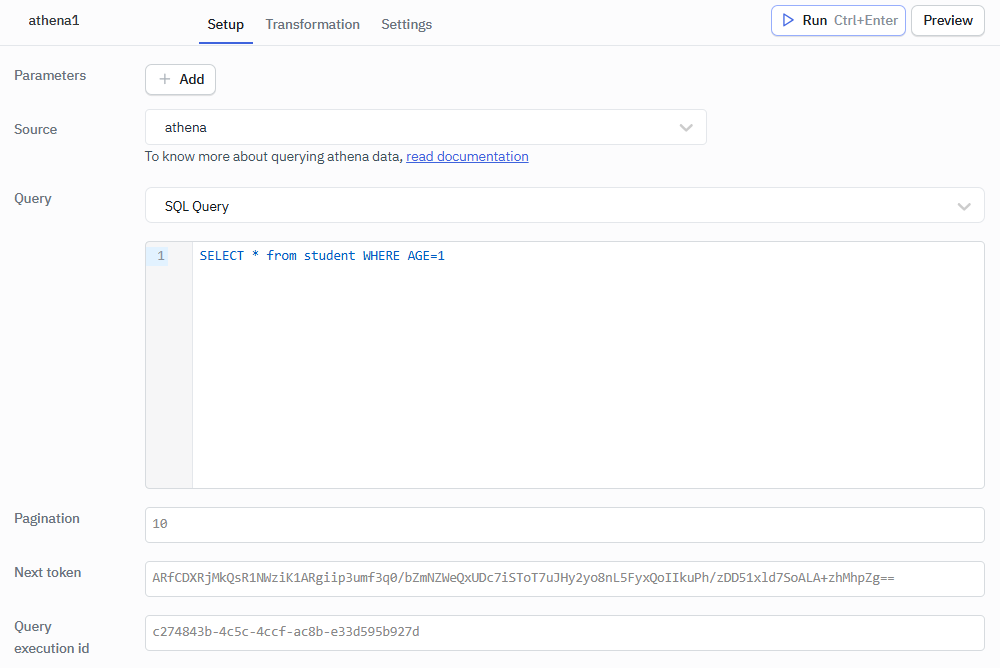The image size is (1000, 668).
Task: Add a new parameter
Action: pyautogui.click(x=181, y=79)
